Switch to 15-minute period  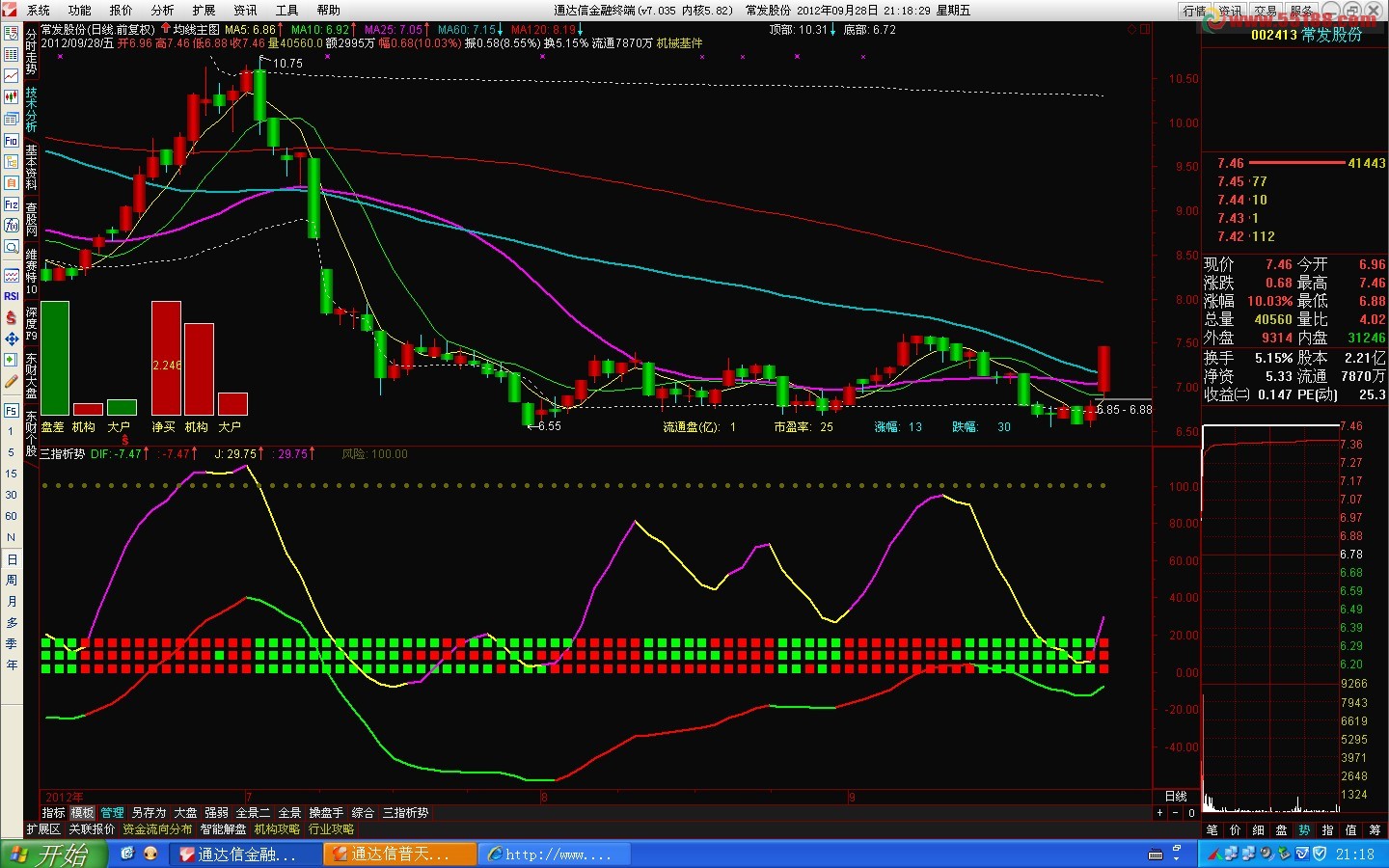click(12, 474)
